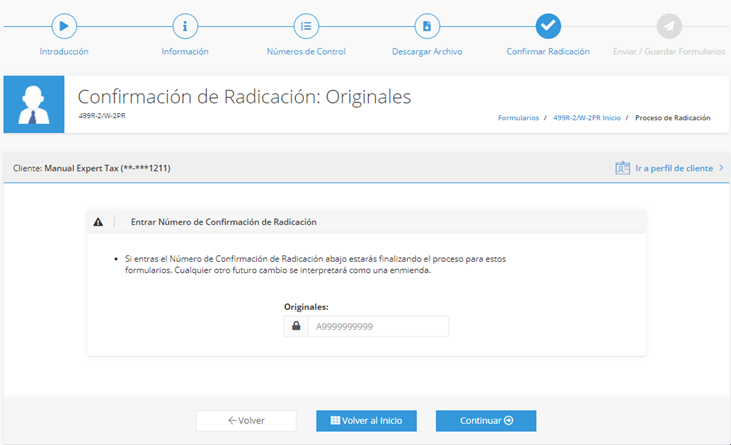Follow the Formularios breadcrumb link
This screenshot has height=445, width=731.
[x=518, y=118]
